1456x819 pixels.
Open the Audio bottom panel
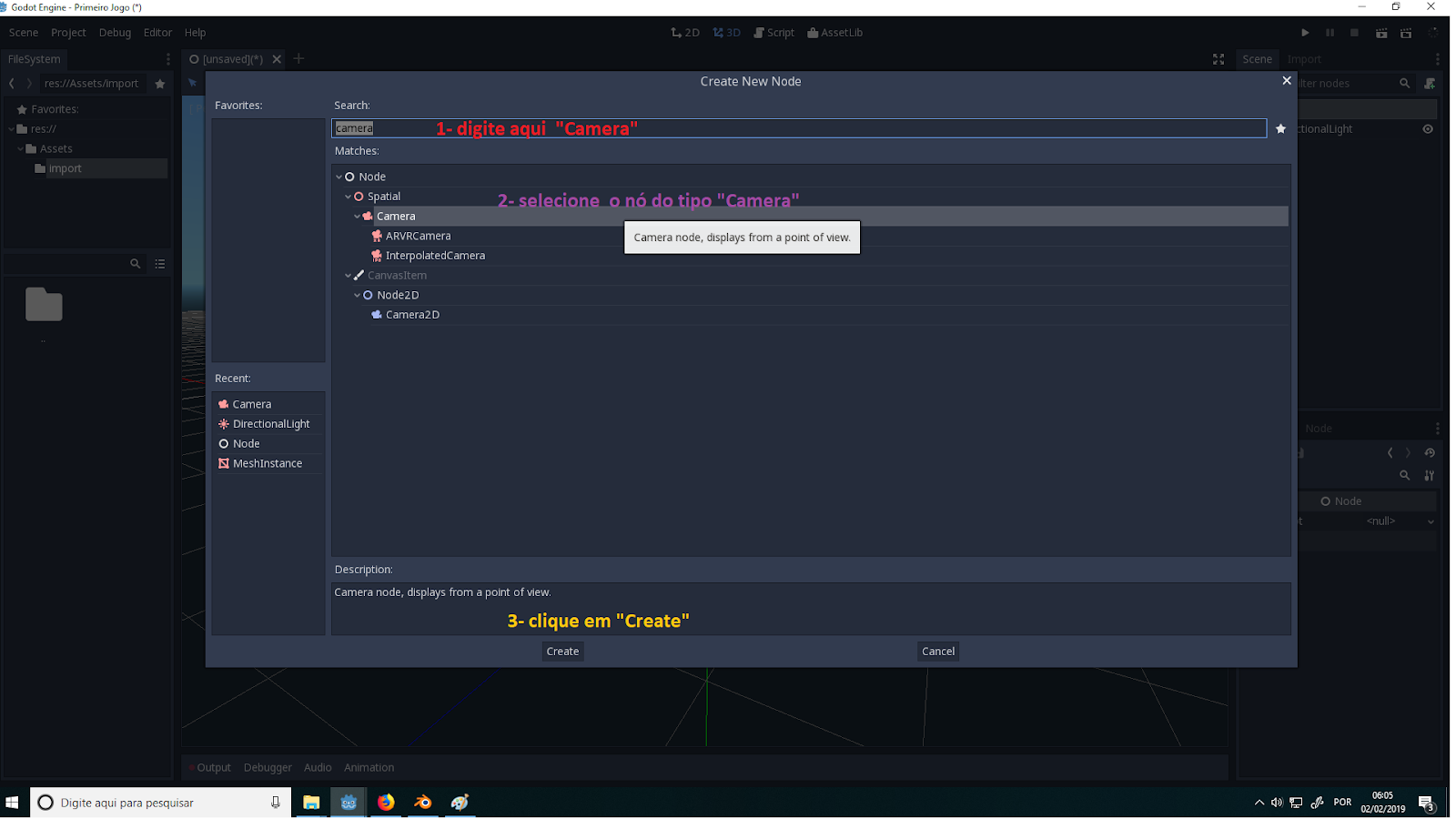(x=318, y=768)
